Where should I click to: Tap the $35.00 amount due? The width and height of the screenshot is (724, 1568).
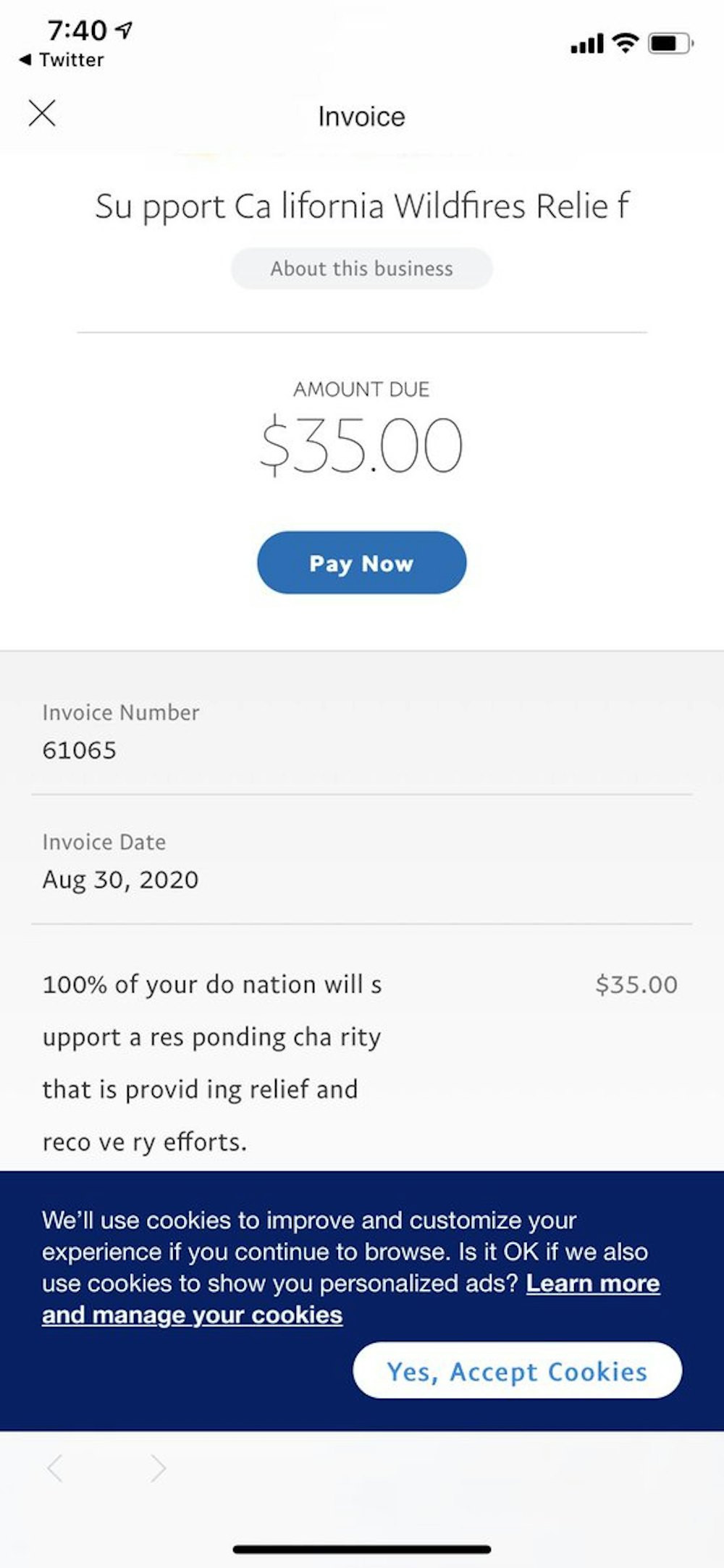point(361,444)
